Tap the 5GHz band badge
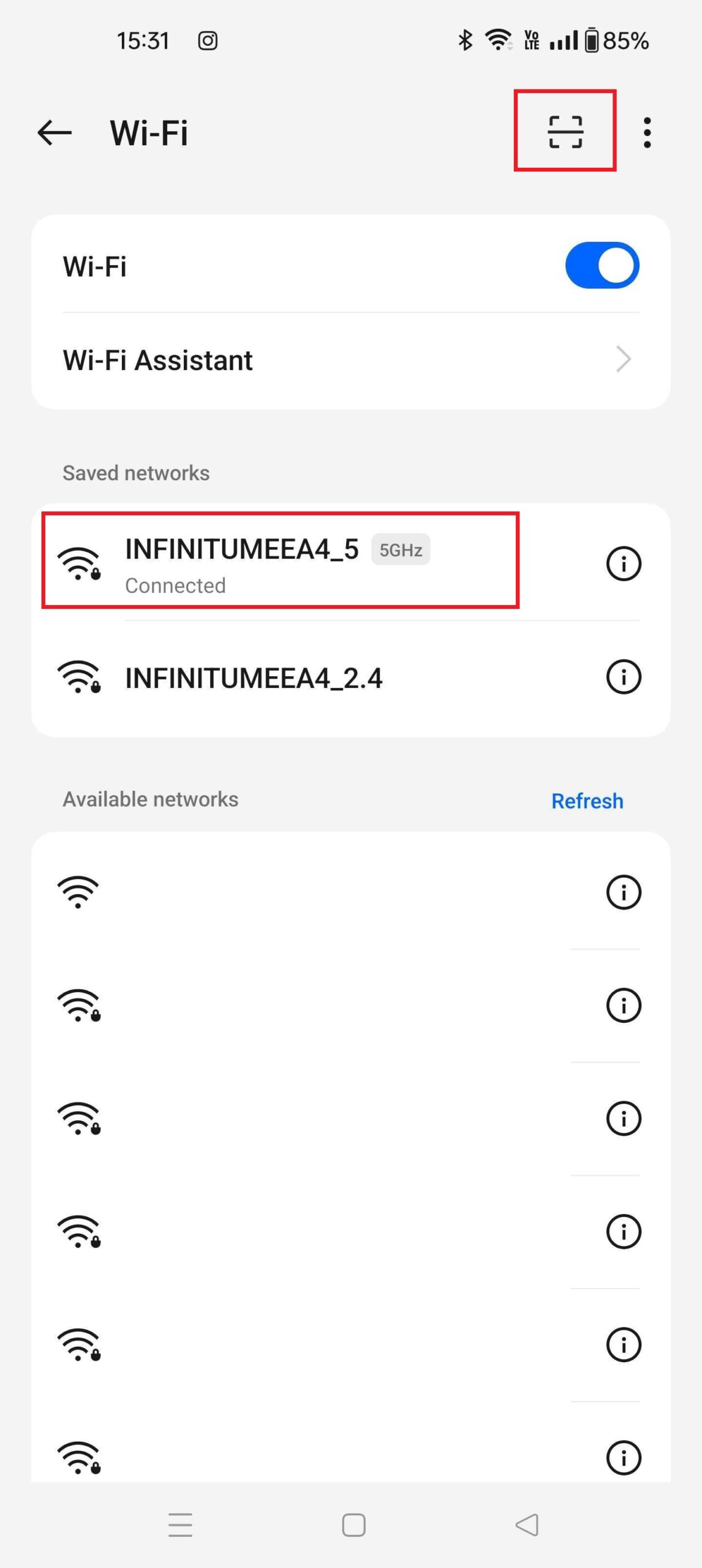Image resolution: width=702 pixels, height=1568 pixels. click(x=401, y=549)
